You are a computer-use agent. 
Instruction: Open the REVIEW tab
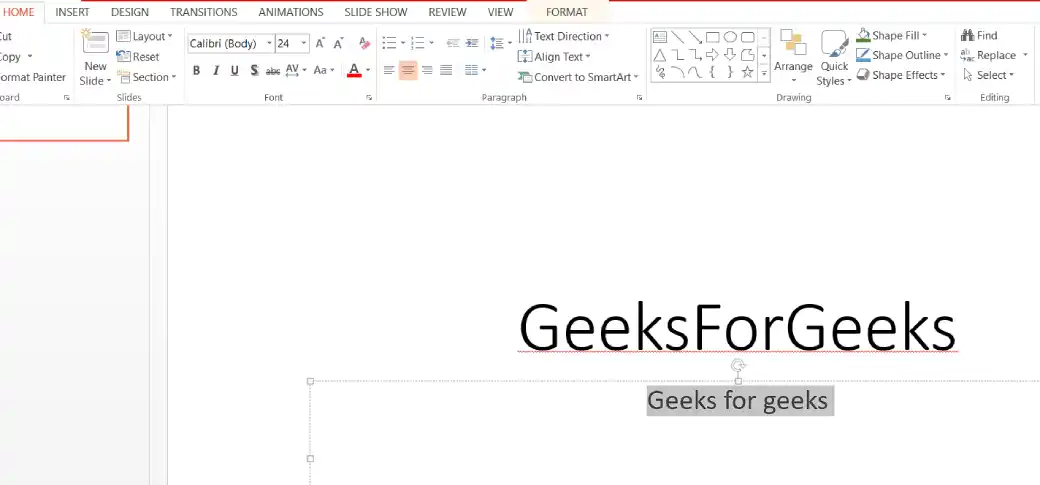click(x=447, y=12)
